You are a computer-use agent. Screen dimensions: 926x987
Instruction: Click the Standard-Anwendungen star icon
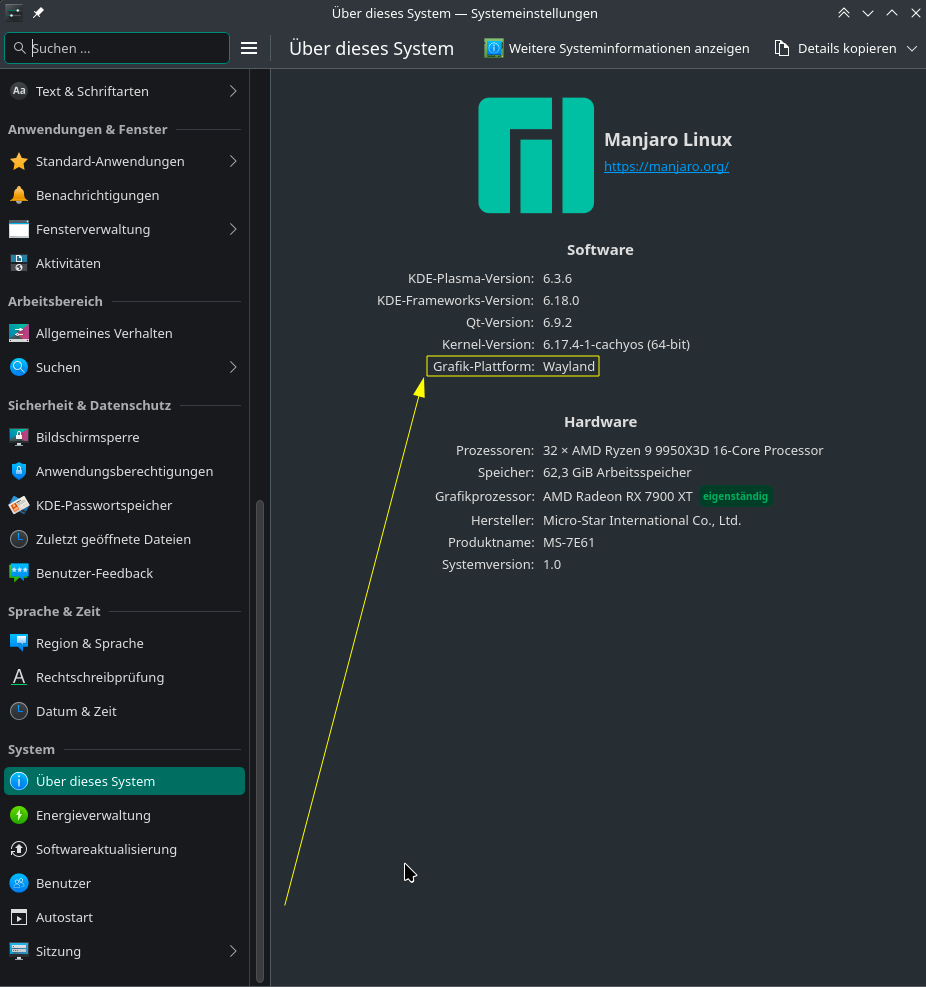(x=19, y=161)
